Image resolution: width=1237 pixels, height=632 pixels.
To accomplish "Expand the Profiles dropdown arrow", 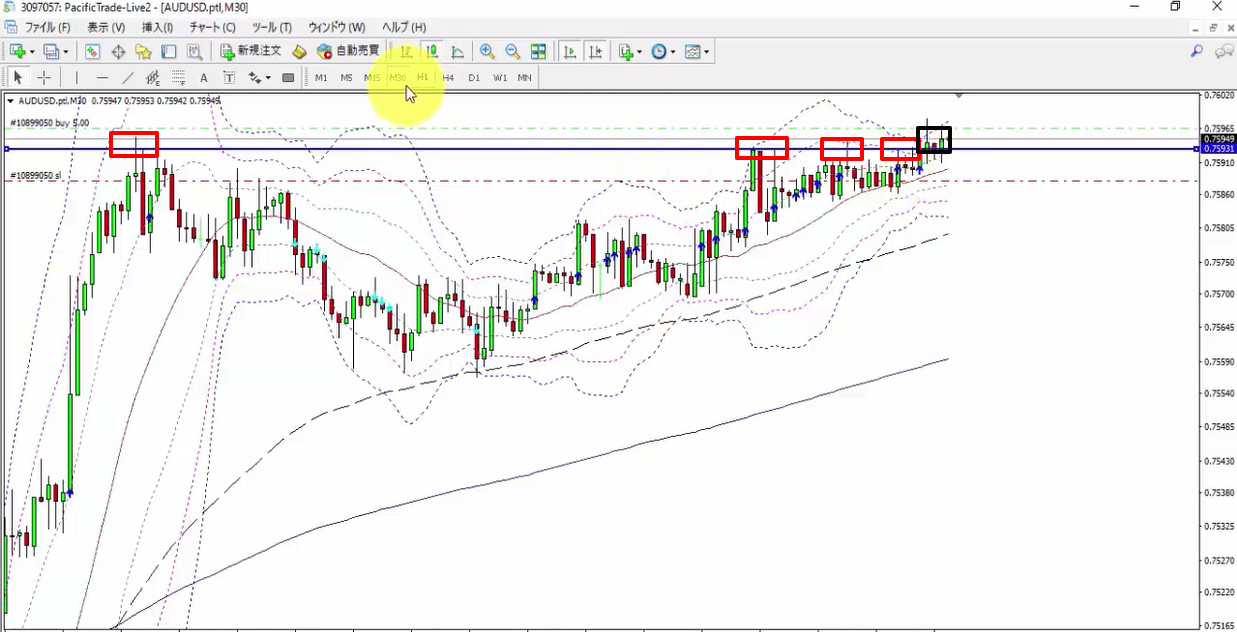I will pos(66,51).
